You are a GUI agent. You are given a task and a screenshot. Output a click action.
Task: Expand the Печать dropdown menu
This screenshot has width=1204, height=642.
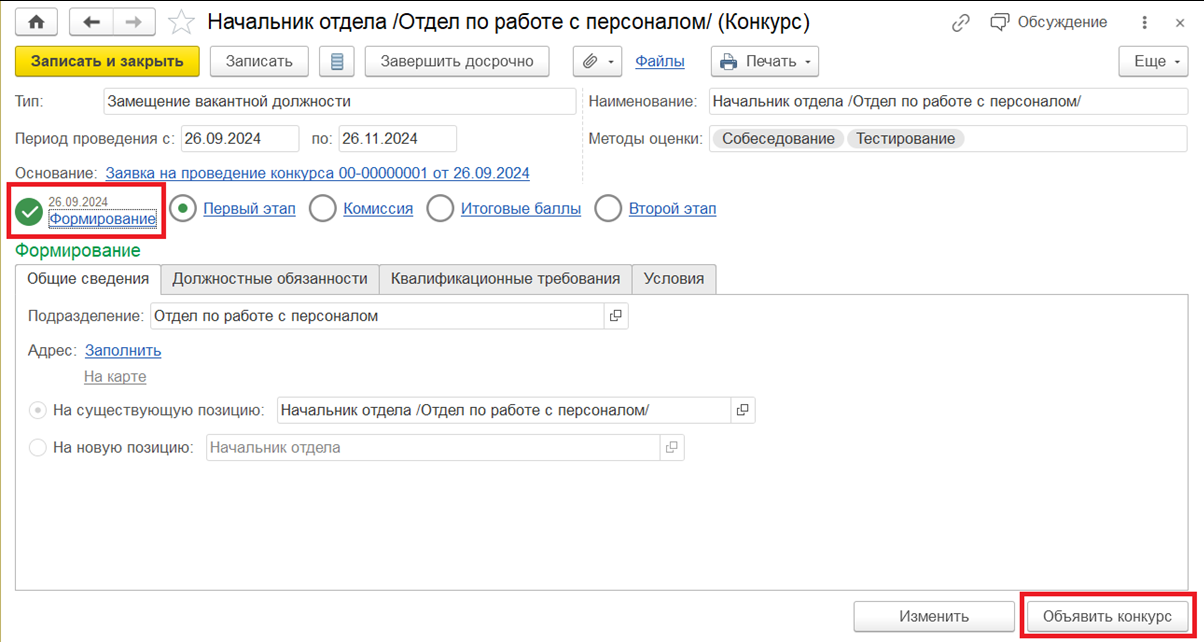[x=765, y=61]
